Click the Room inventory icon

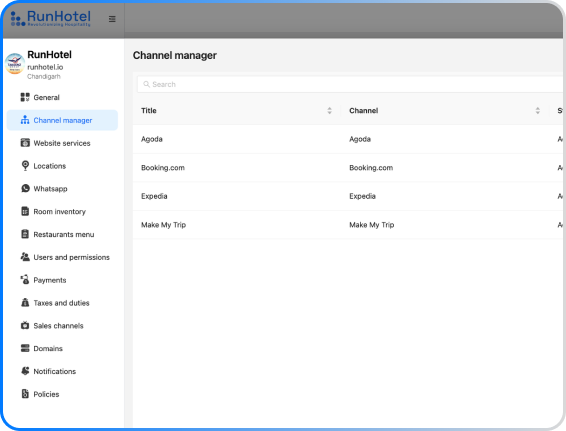click(x=25, y=211)
